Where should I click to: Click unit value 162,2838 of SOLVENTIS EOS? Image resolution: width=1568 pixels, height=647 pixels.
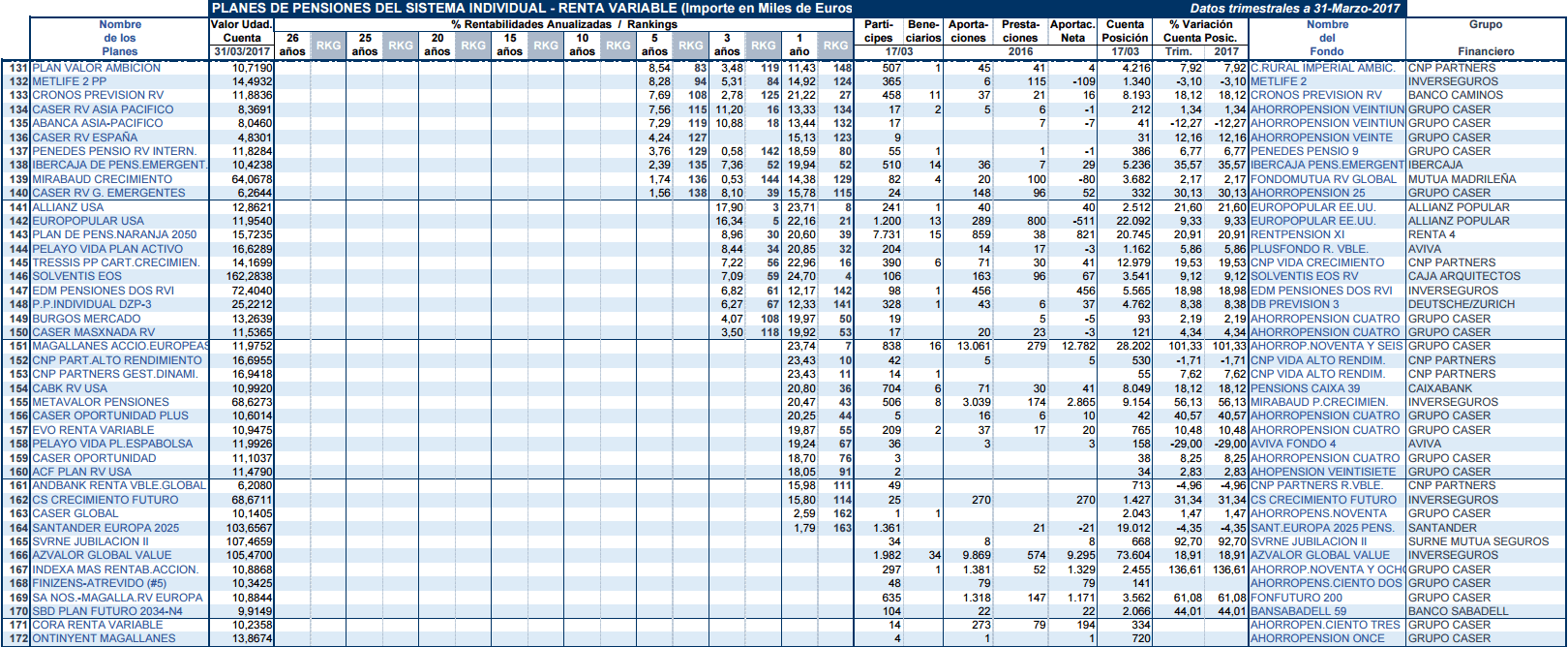(x=249, y=277)
